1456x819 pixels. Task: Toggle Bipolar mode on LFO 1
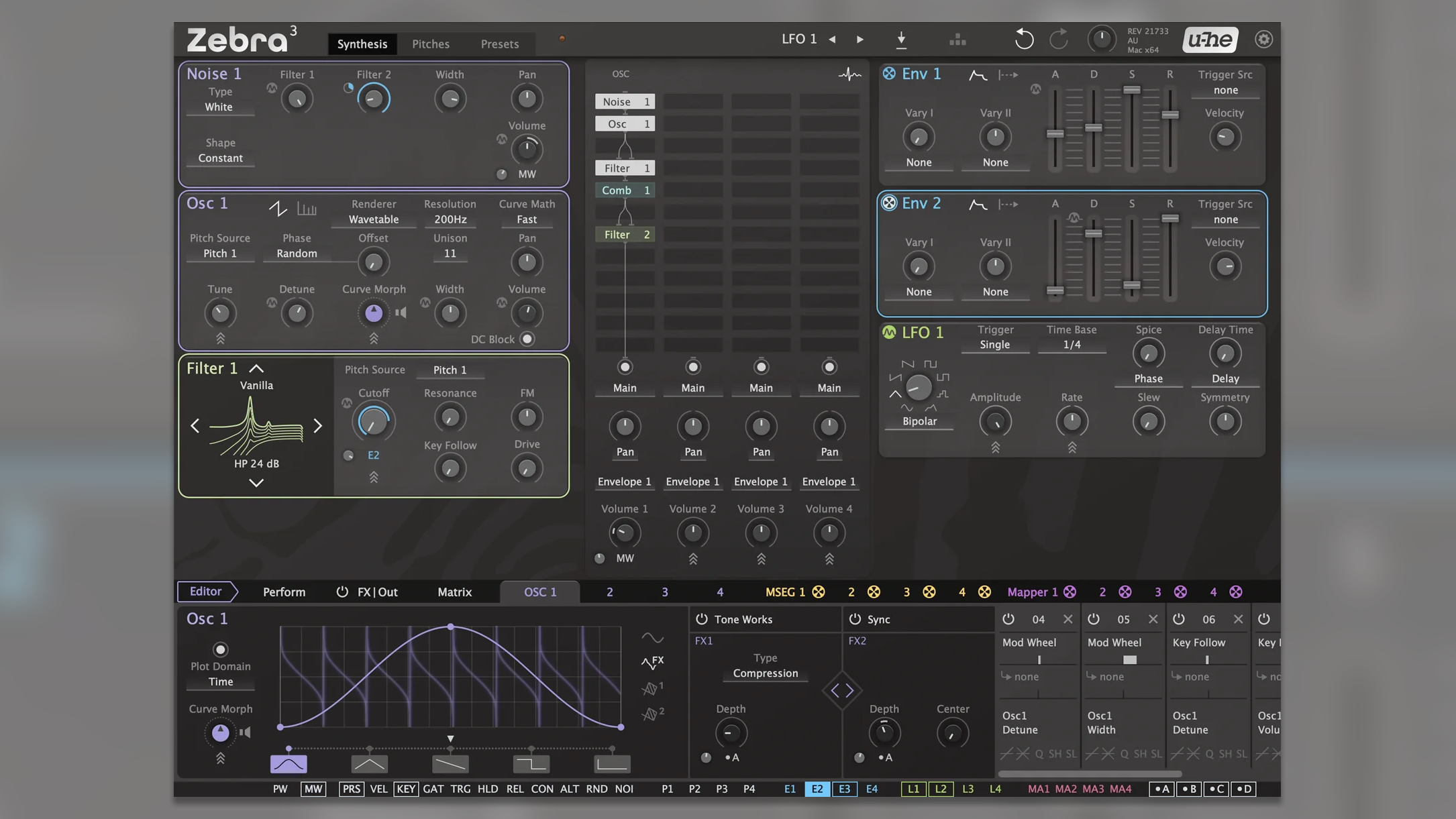[919, 421]
